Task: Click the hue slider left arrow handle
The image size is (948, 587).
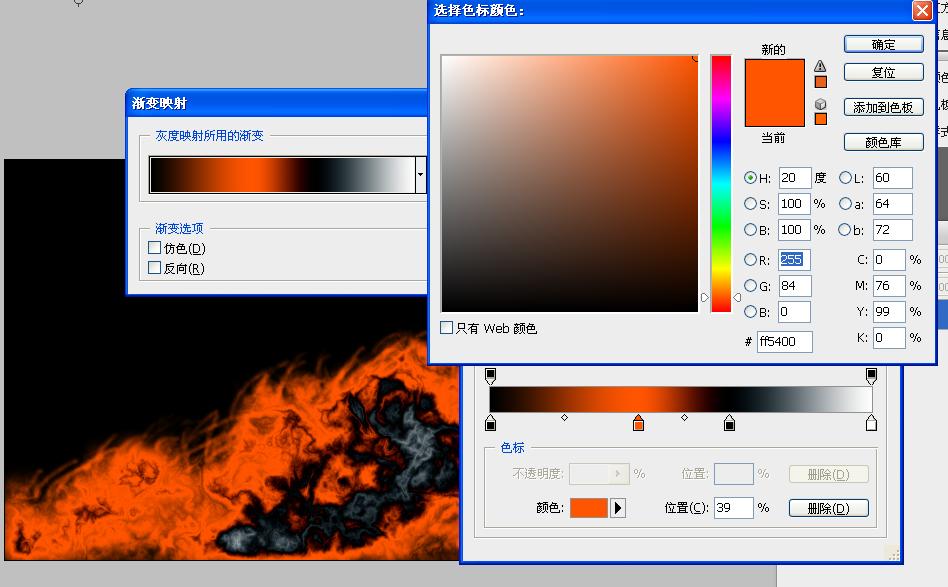Action: coord(704,297)
